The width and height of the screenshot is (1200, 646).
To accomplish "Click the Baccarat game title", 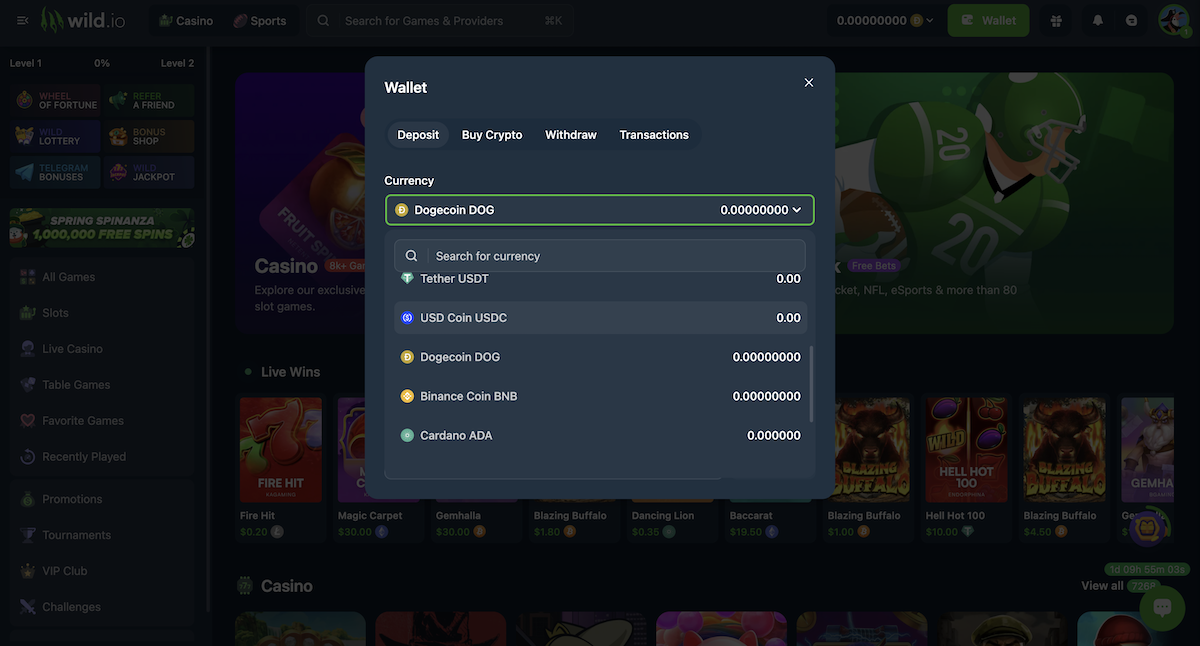I will coord(751,516).
